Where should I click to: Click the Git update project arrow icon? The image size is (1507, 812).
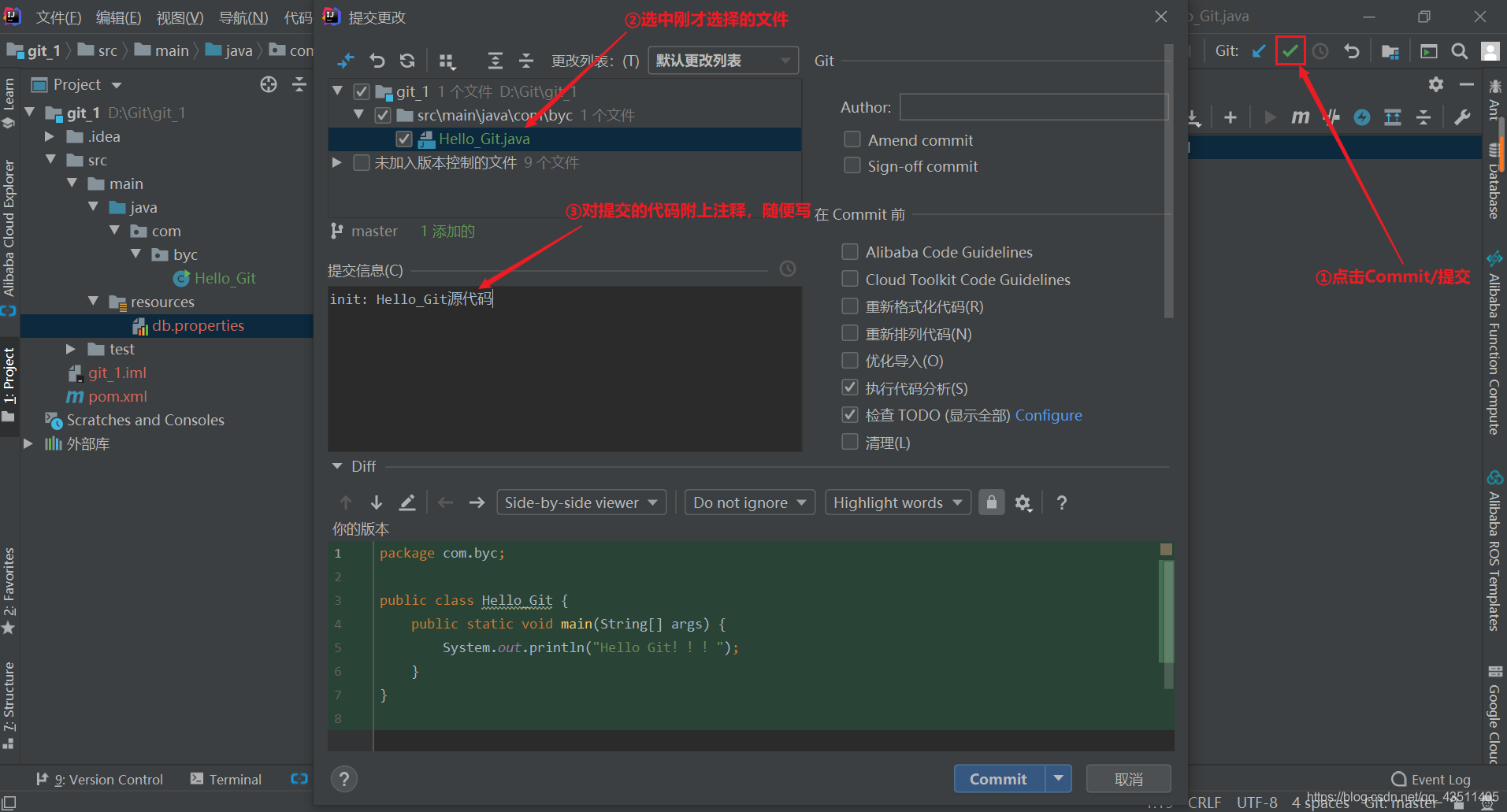point(1259,51)
